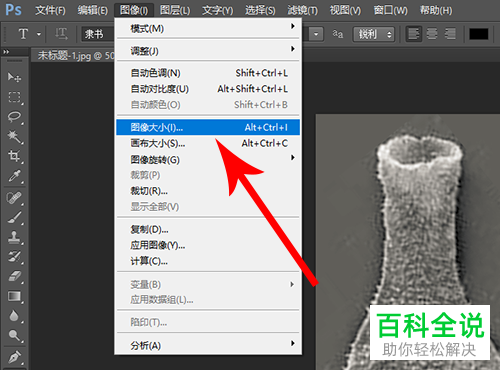Image resolution: width=500 pixels, height=370 pixels.
Task: Center align text
Action: pyautogui.click(x=432, y=34)
